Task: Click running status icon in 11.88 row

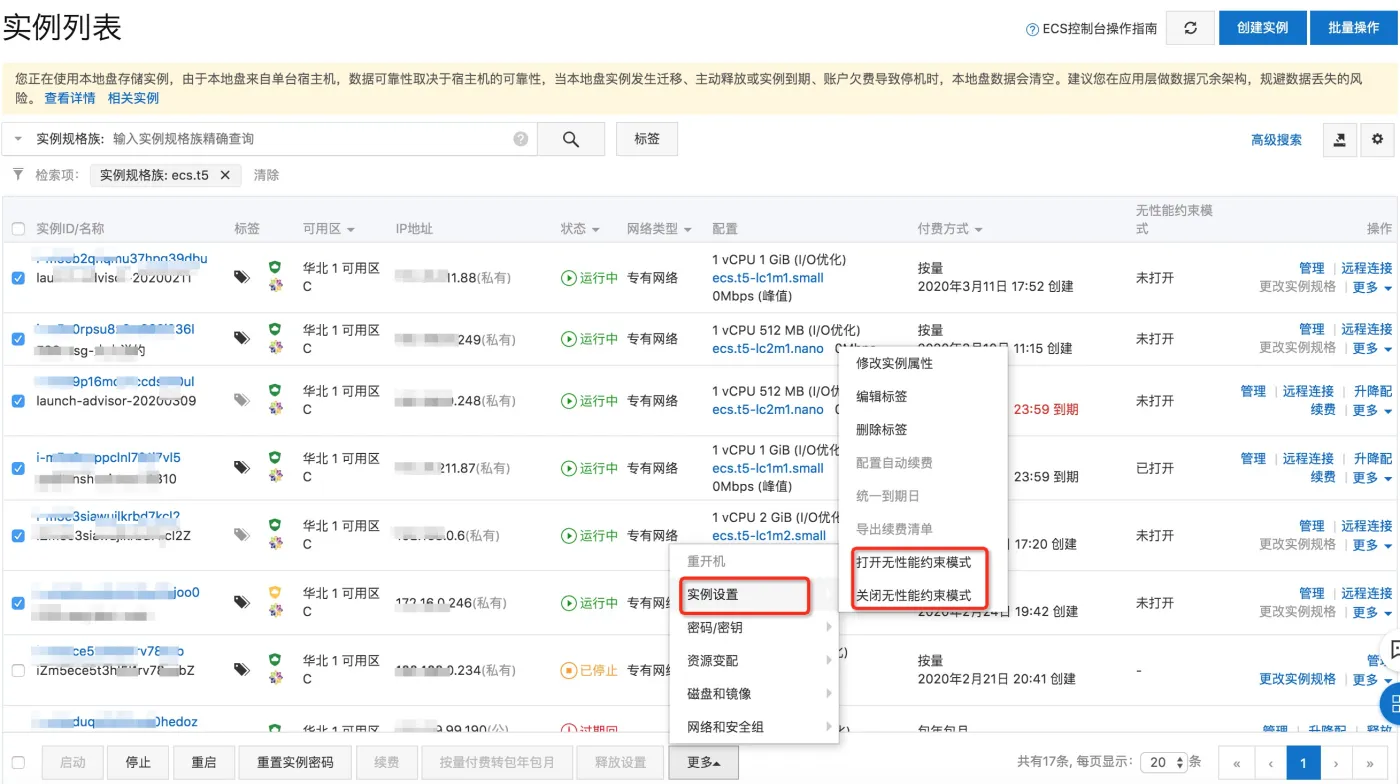Action: [569, 278]
